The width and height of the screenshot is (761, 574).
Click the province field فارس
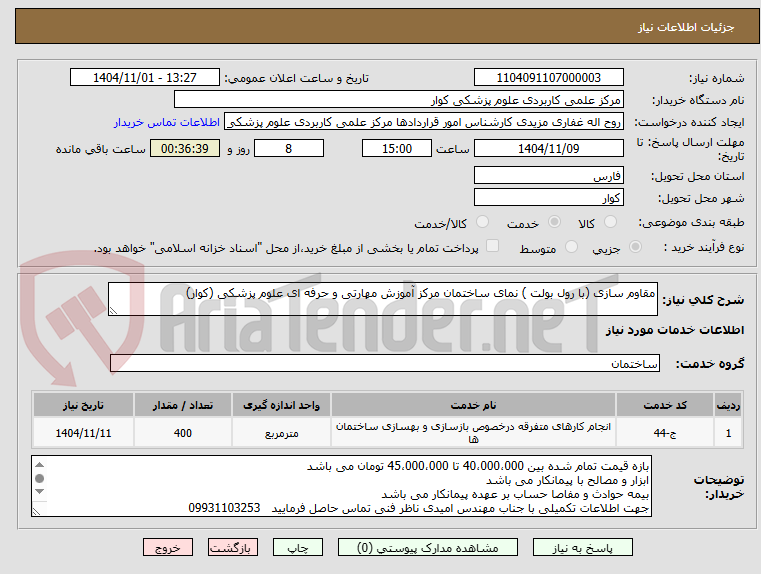click(x=548, y=176)
